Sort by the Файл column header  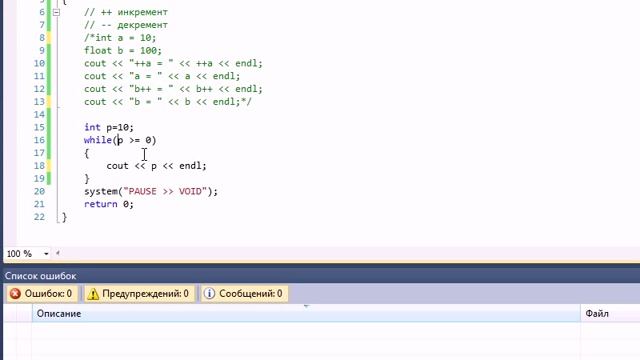[610, 313]
